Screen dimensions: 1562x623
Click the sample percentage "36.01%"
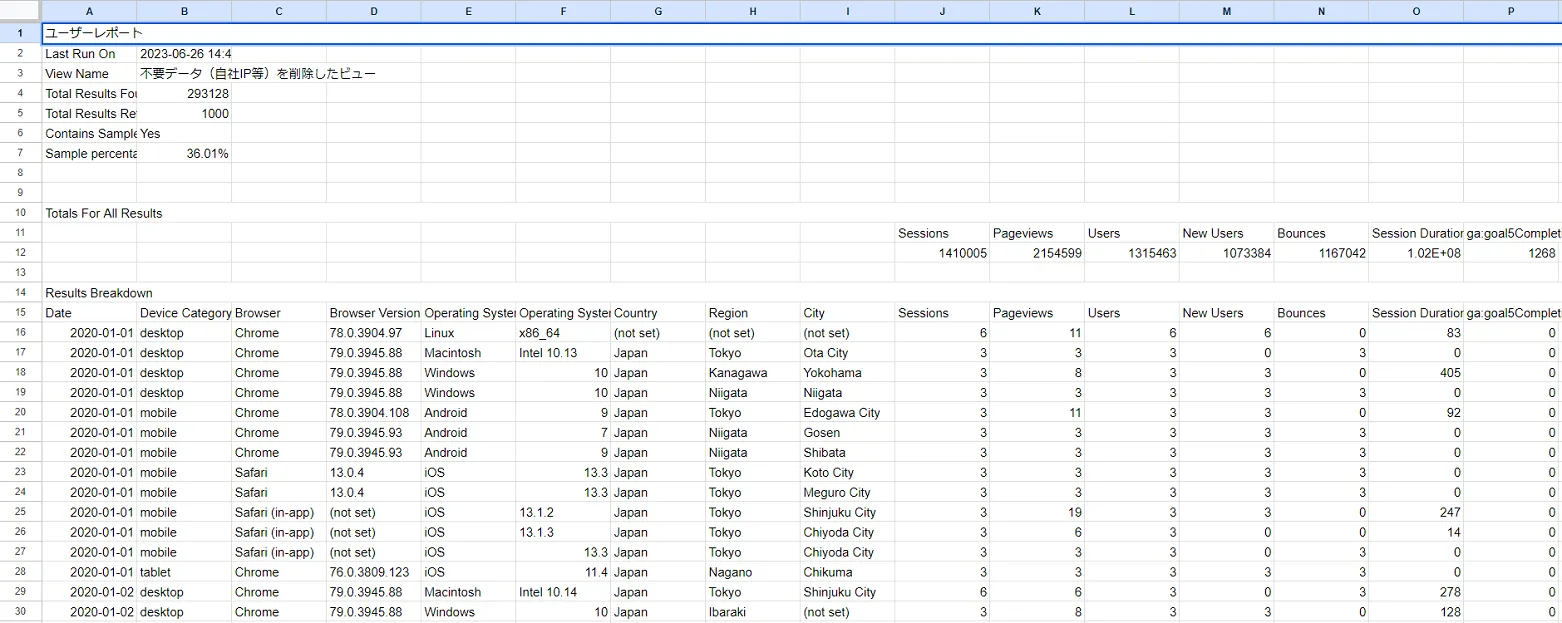point(183,153)
